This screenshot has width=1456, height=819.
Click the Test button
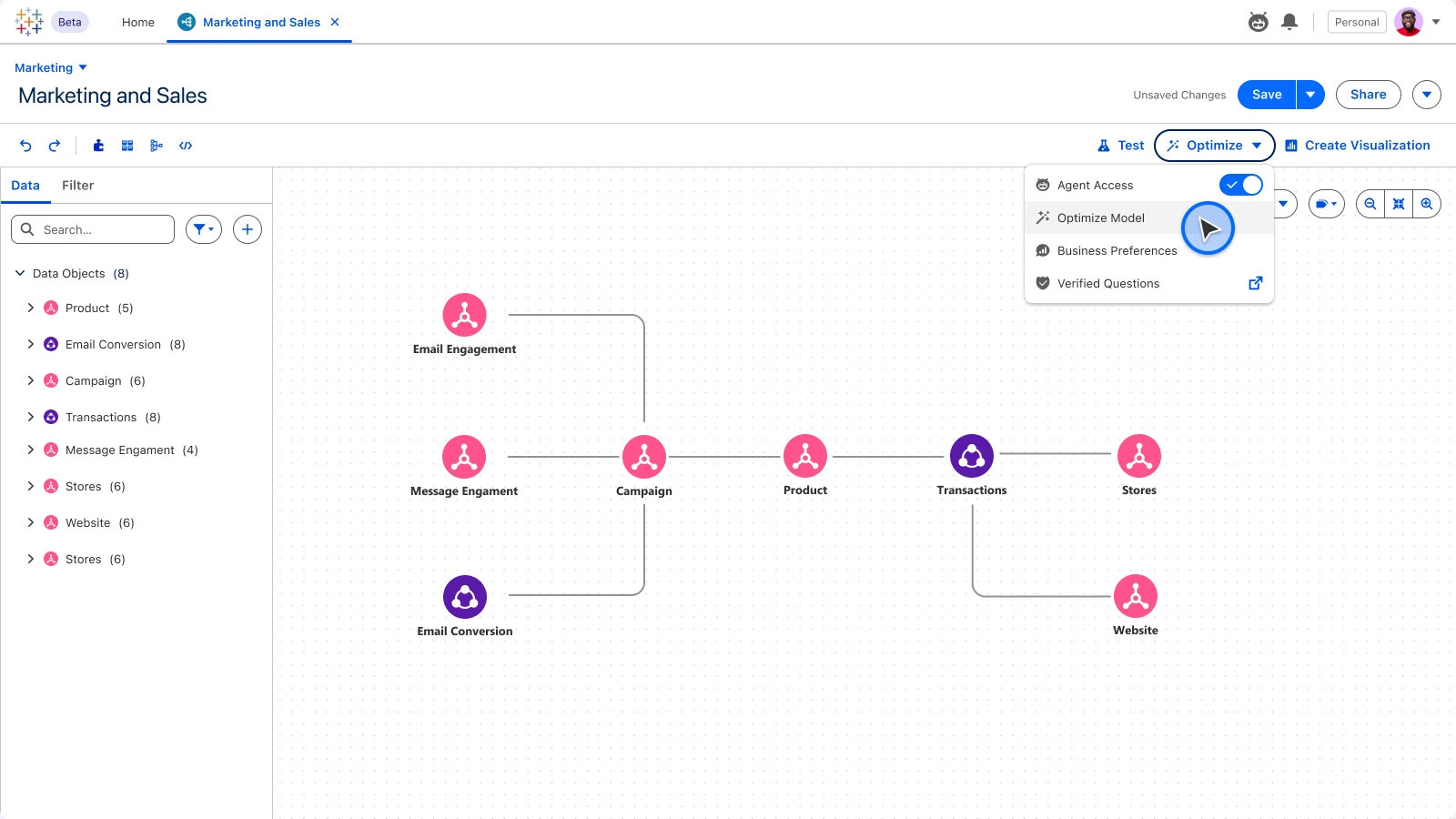point(1121,146)
